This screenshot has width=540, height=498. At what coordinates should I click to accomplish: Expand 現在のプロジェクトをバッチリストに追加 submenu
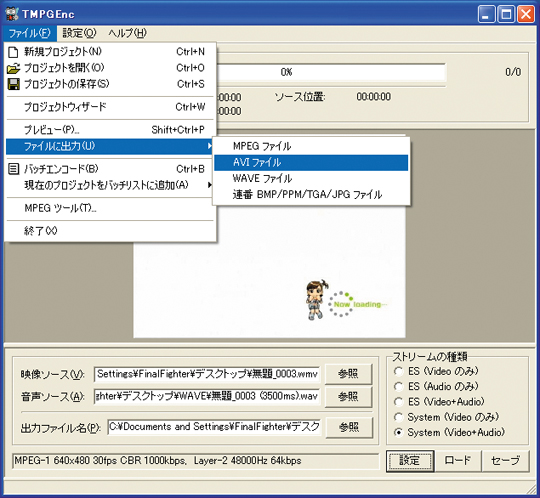click(x=209, y=185)
